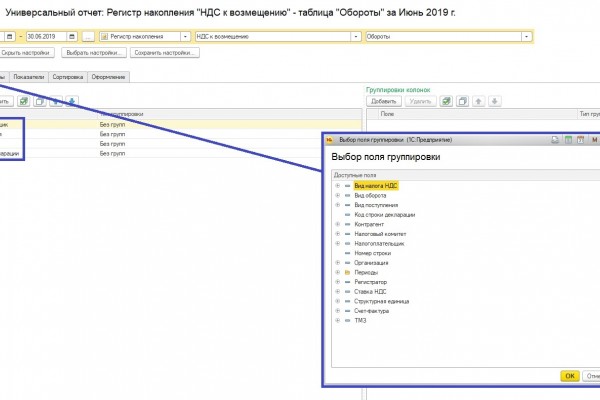Expand the Контрагент node
This screenshot has height=400, width=600.
338,224
